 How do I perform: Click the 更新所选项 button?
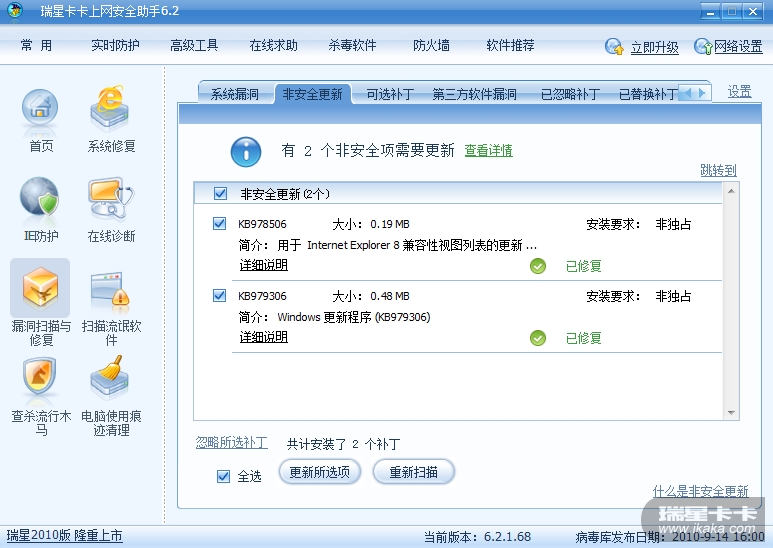[x=319, y=472]
